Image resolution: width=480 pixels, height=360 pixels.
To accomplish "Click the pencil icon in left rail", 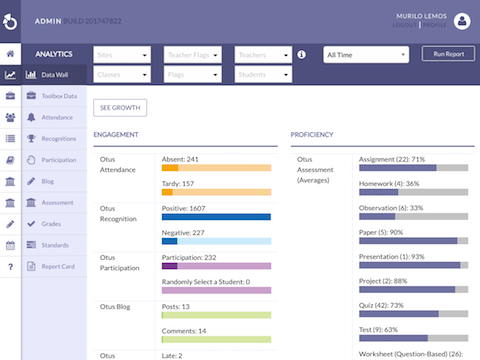I will coord(10,224).
